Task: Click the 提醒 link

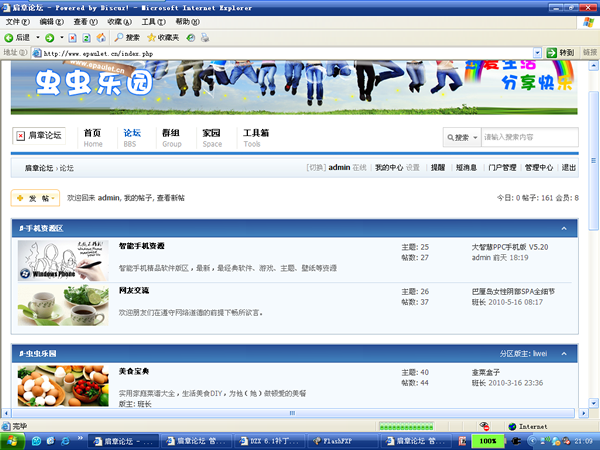Action: click(x=438, y=168)
